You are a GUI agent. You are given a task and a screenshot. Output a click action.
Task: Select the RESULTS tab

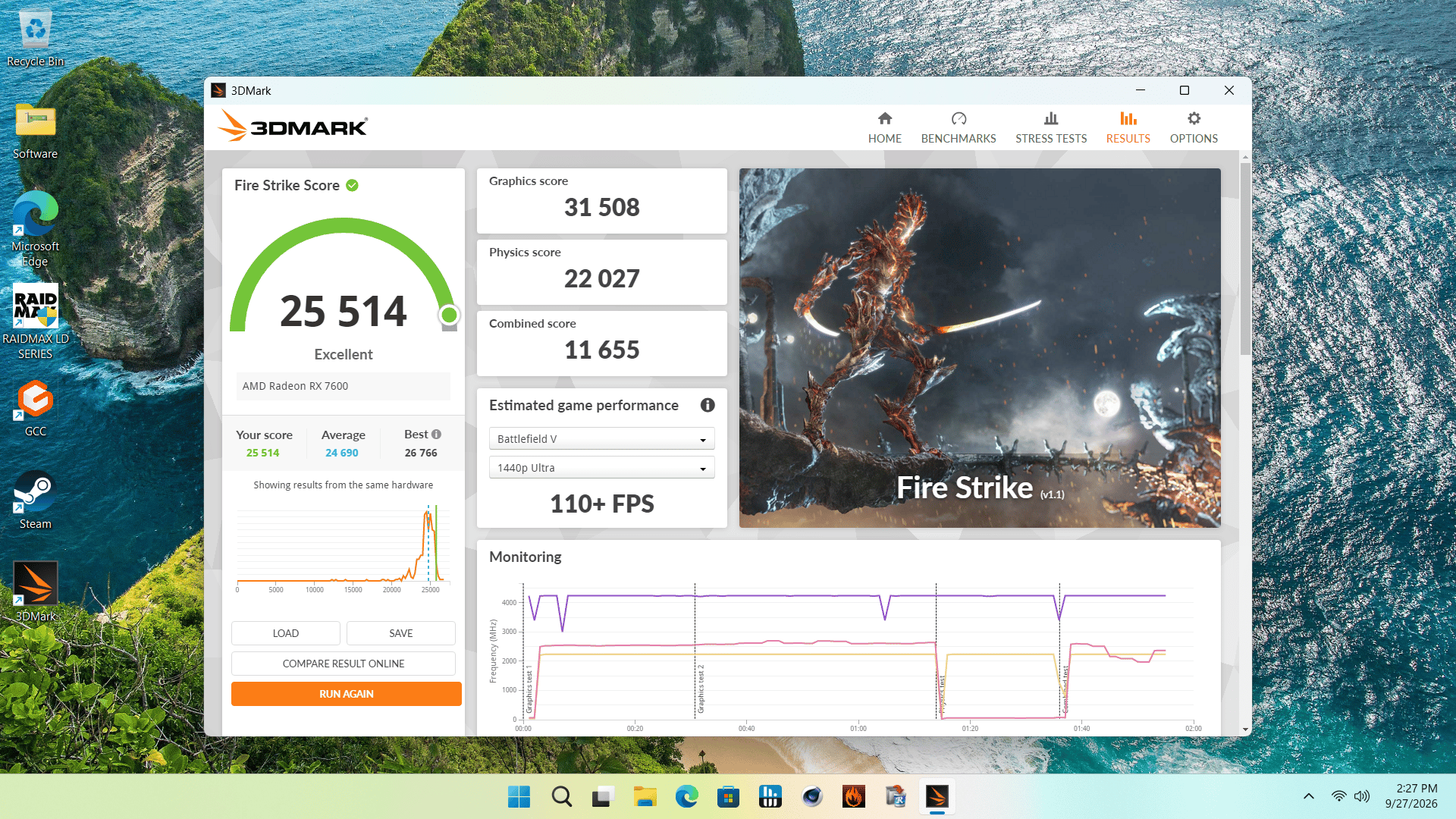coord(1128,127)
